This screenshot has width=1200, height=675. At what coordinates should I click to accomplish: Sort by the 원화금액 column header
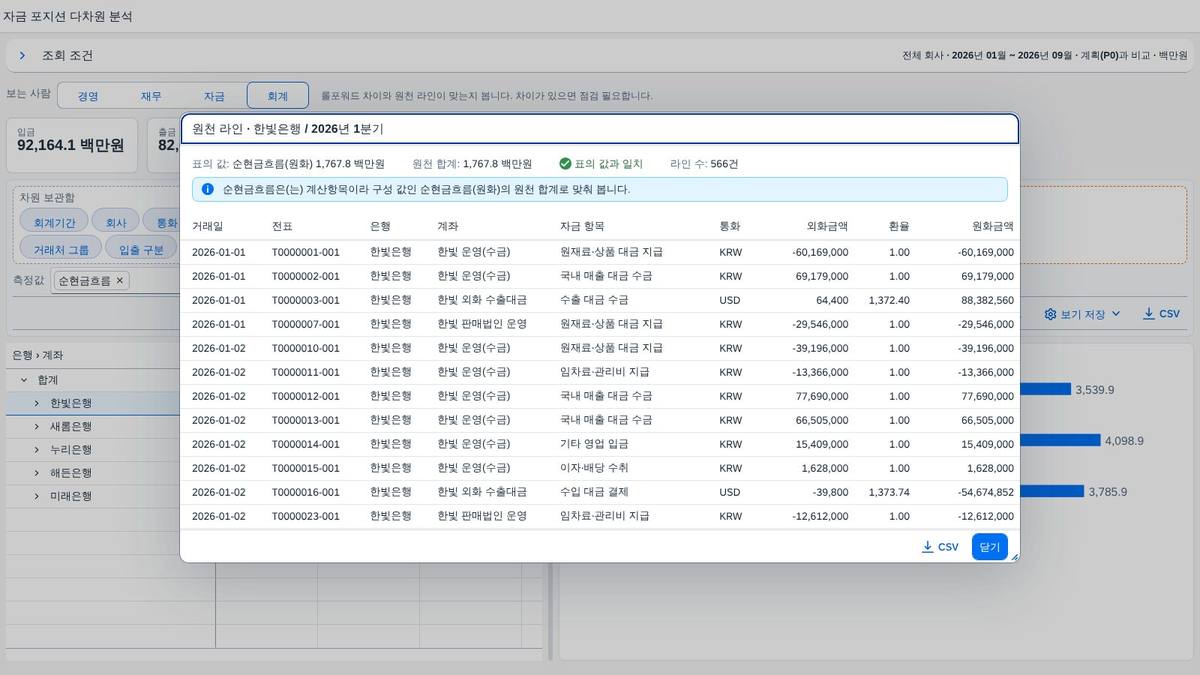(x=993, y=227)
